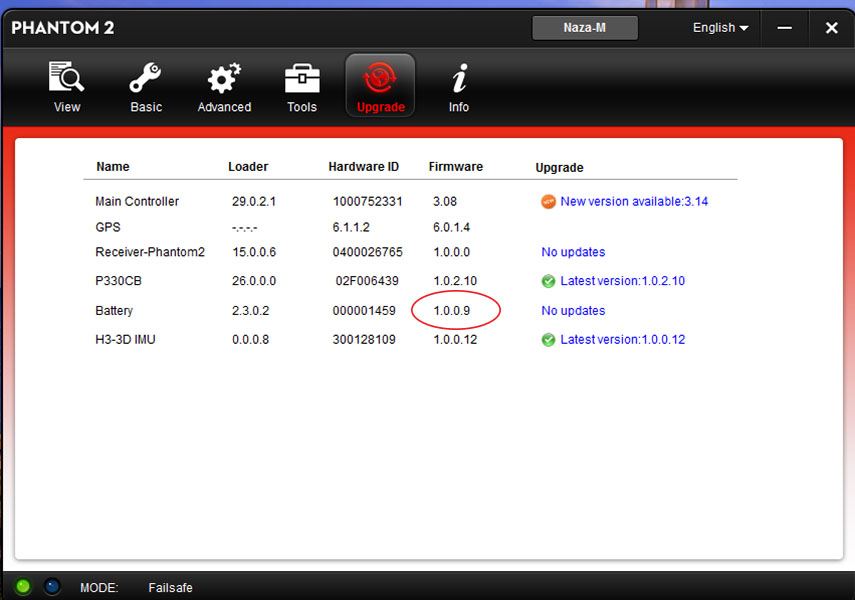The height and width of the screenshot is (600, 855).
Task: Minimize the Phantom 2 window
Action: [785, 28]
